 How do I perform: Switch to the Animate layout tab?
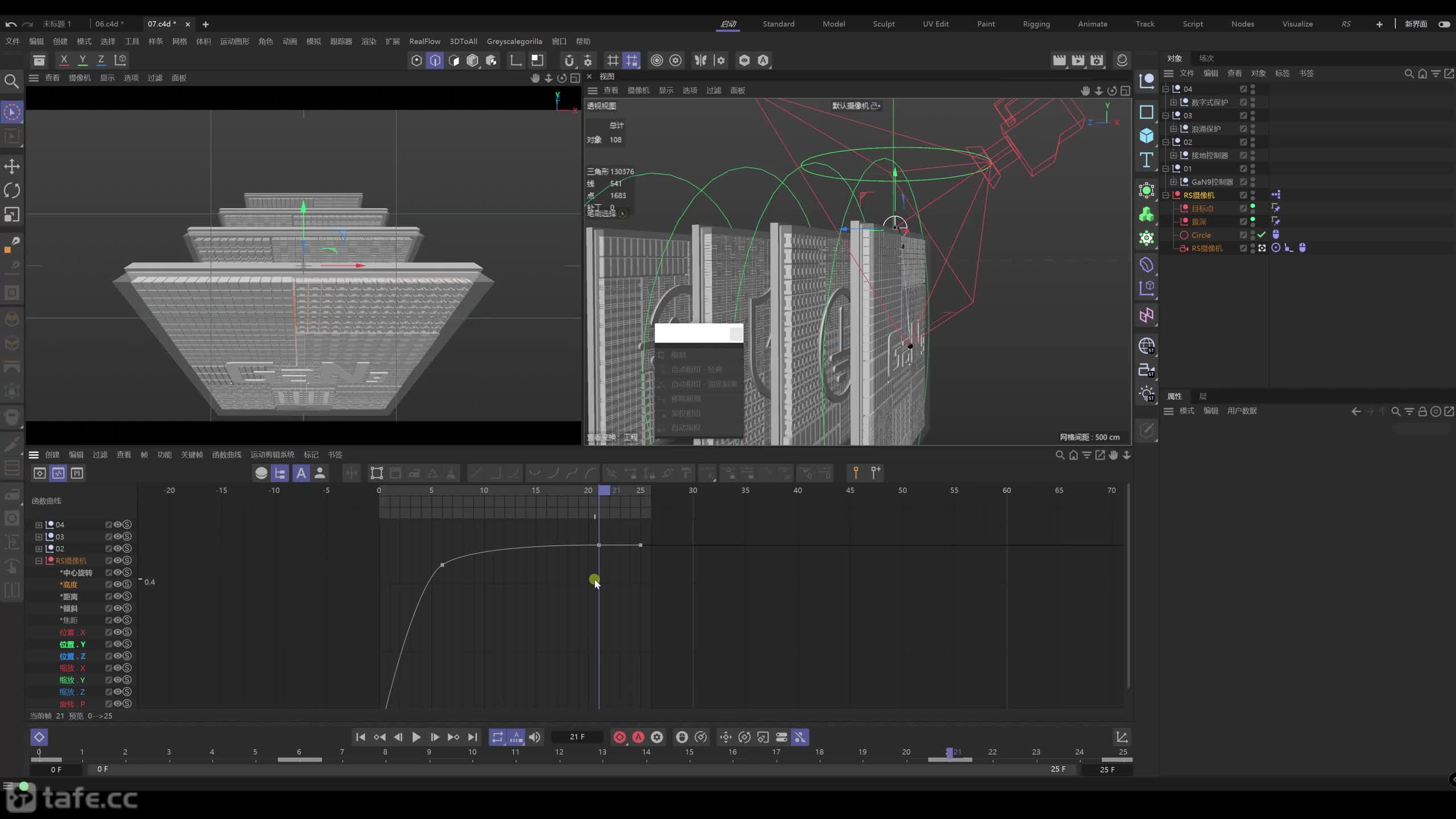click(1093, 24)
